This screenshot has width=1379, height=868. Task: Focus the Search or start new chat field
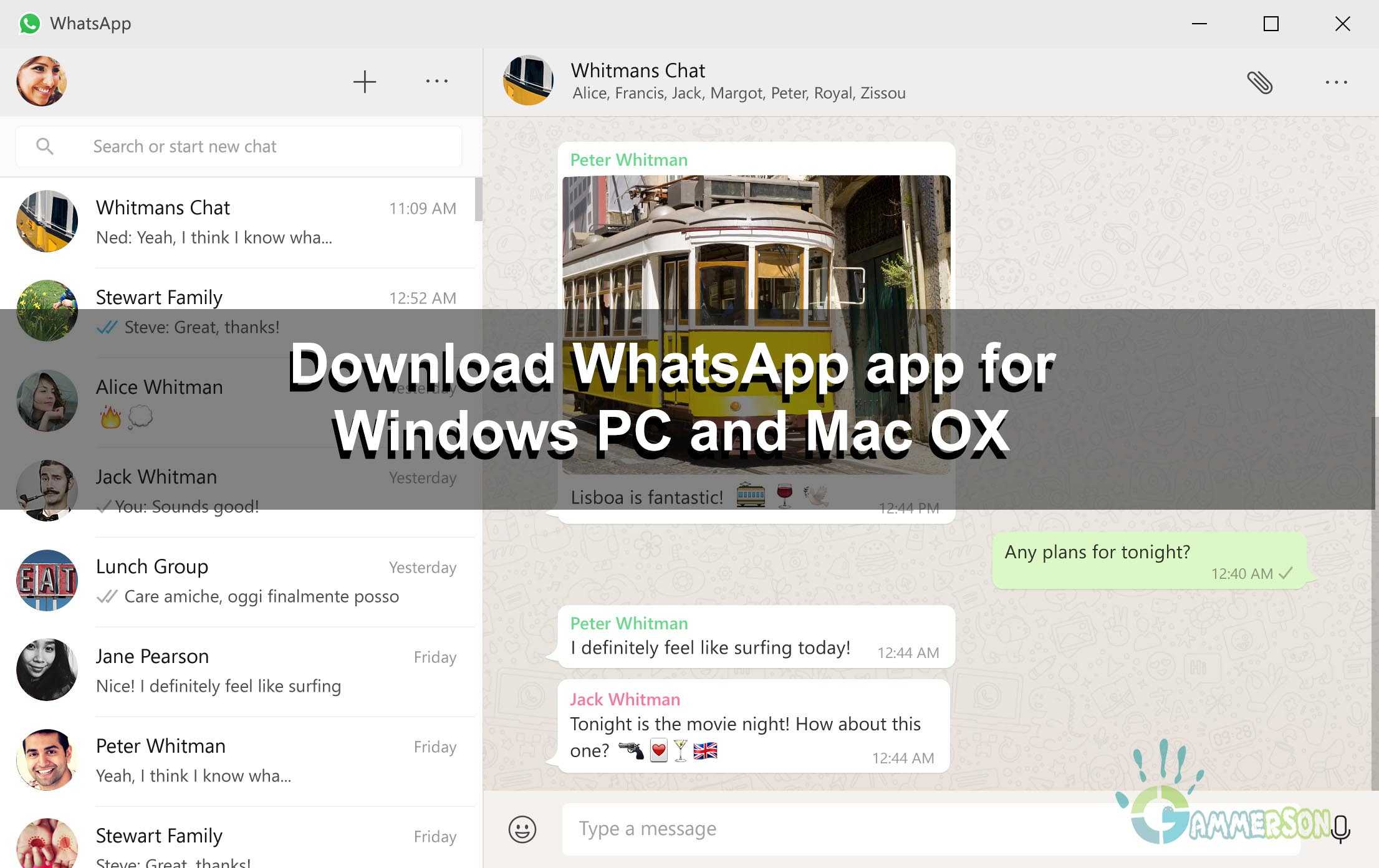249,146
